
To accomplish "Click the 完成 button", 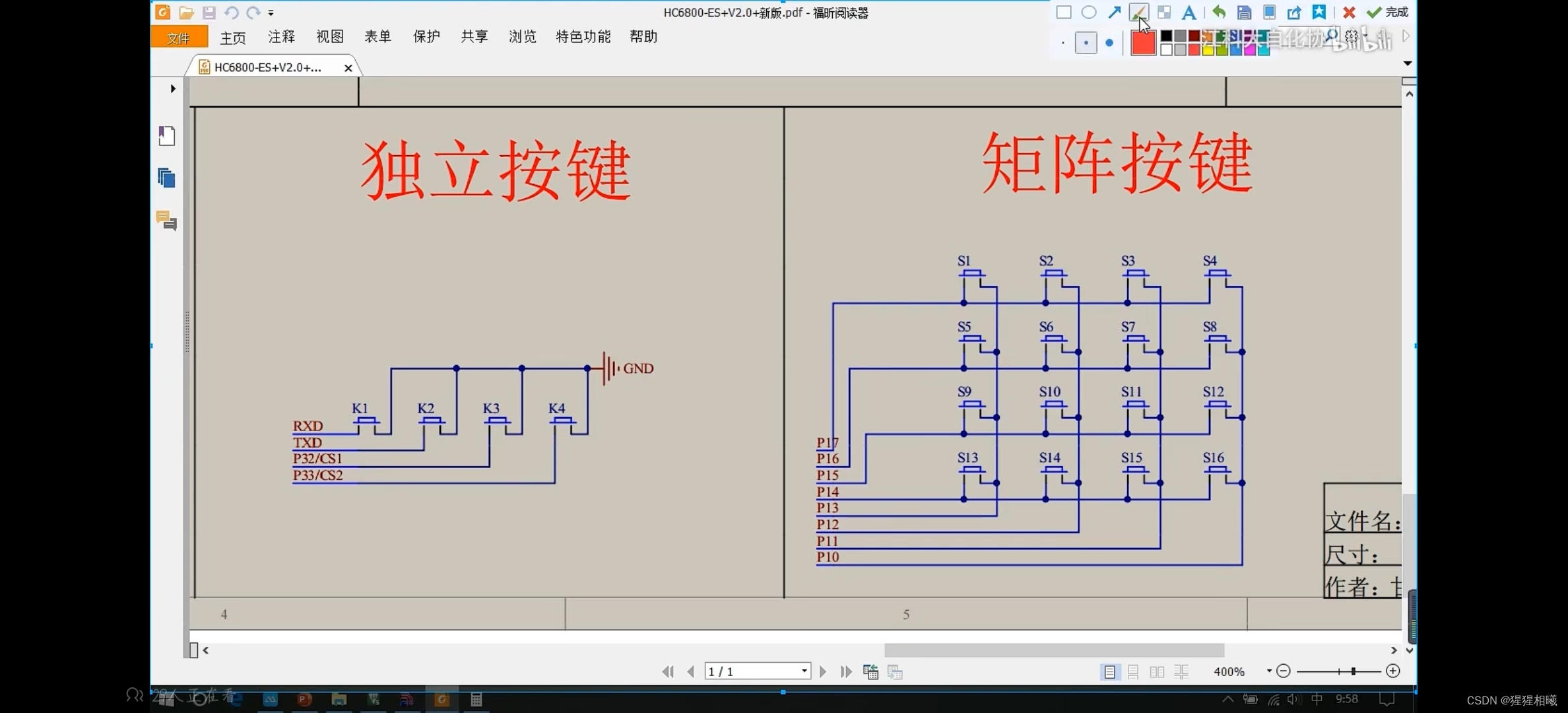I will click(1388, 12).
